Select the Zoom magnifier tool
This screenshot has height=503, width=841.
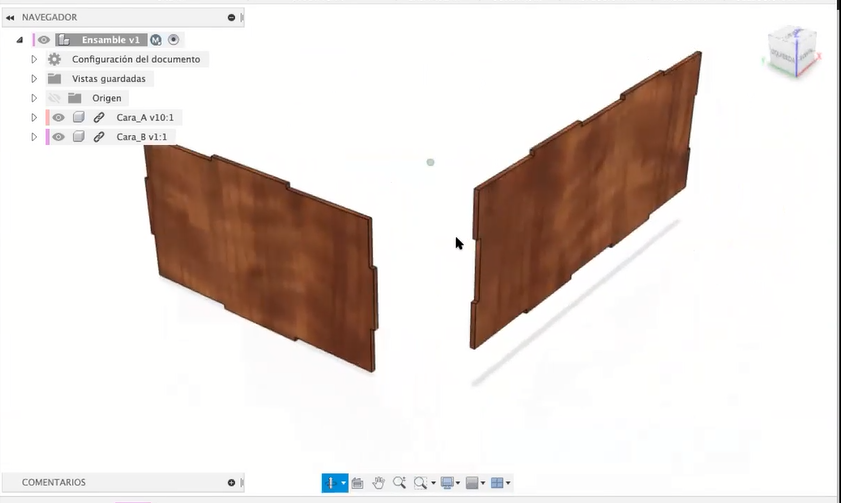coord(399,483)
